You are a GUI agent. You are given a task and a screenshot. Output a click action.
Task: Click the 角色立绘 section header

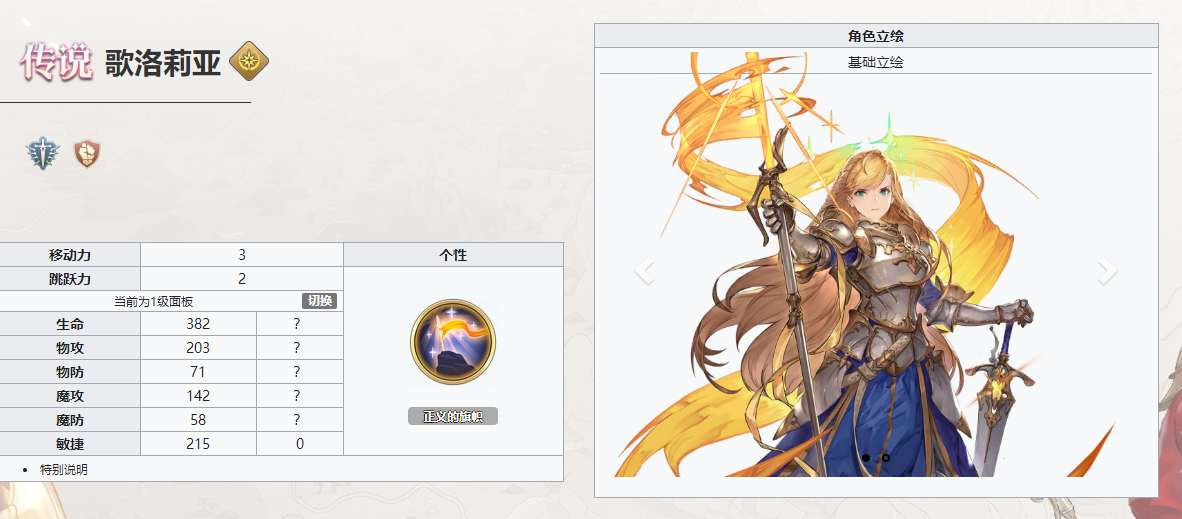coord(876,36)
